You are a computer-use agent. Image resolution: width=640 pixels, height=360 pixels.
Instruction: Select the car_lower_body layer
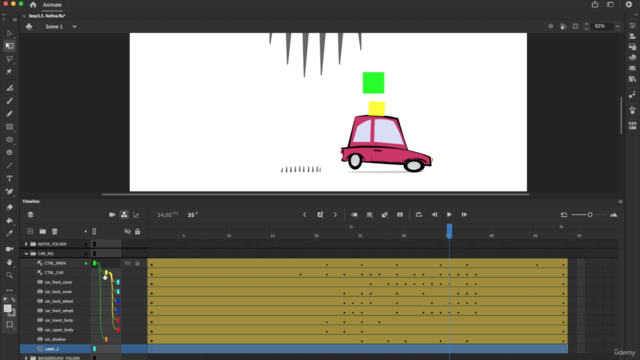pos(59,320)
